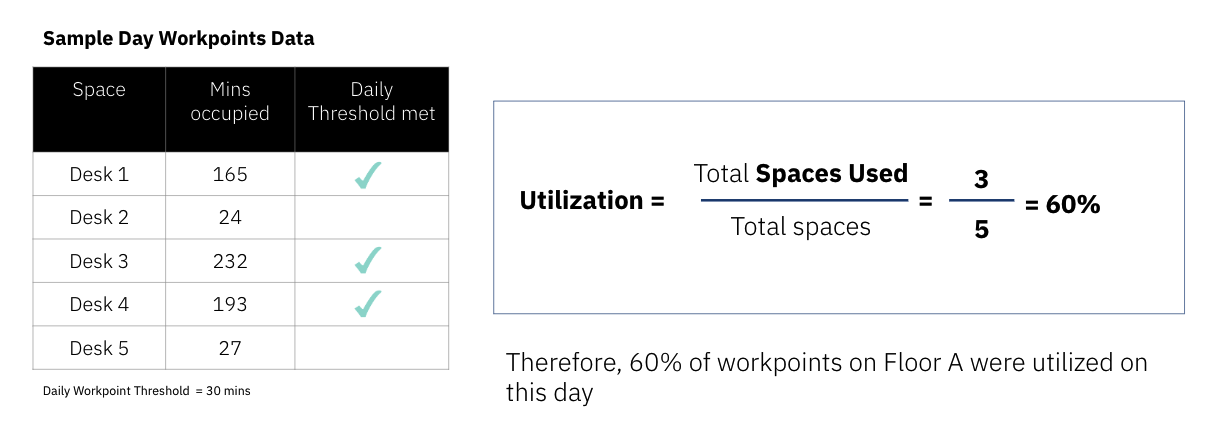Image resolution: width=1227 pixels, height=444 pixels.
Task: Click the Total Spaces Used numerator text
Action: 801,173
